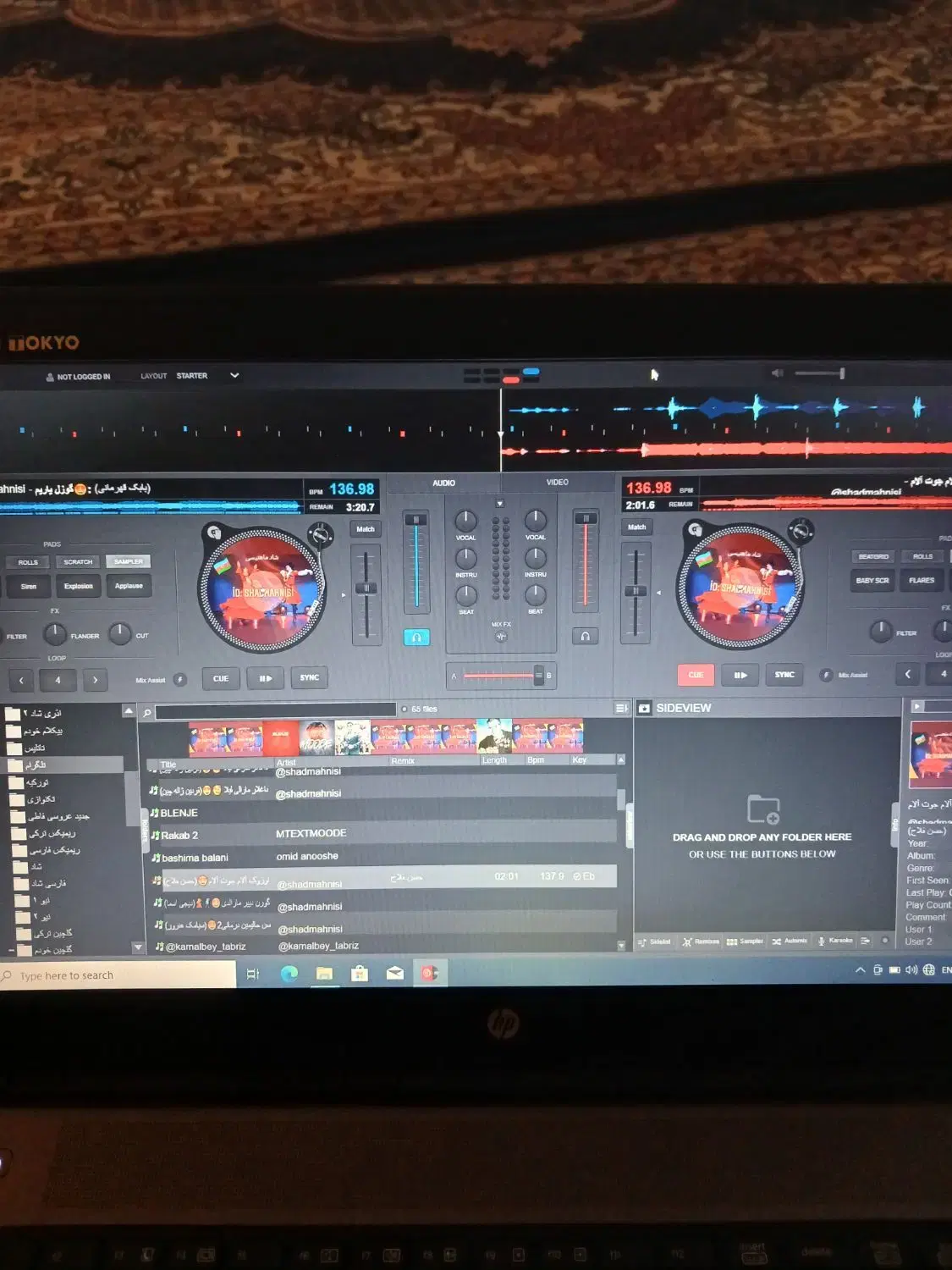The height and width of the screenshot is (1270, 952).
Task: Select the bashima balani track
Action: tap(383, 857)
